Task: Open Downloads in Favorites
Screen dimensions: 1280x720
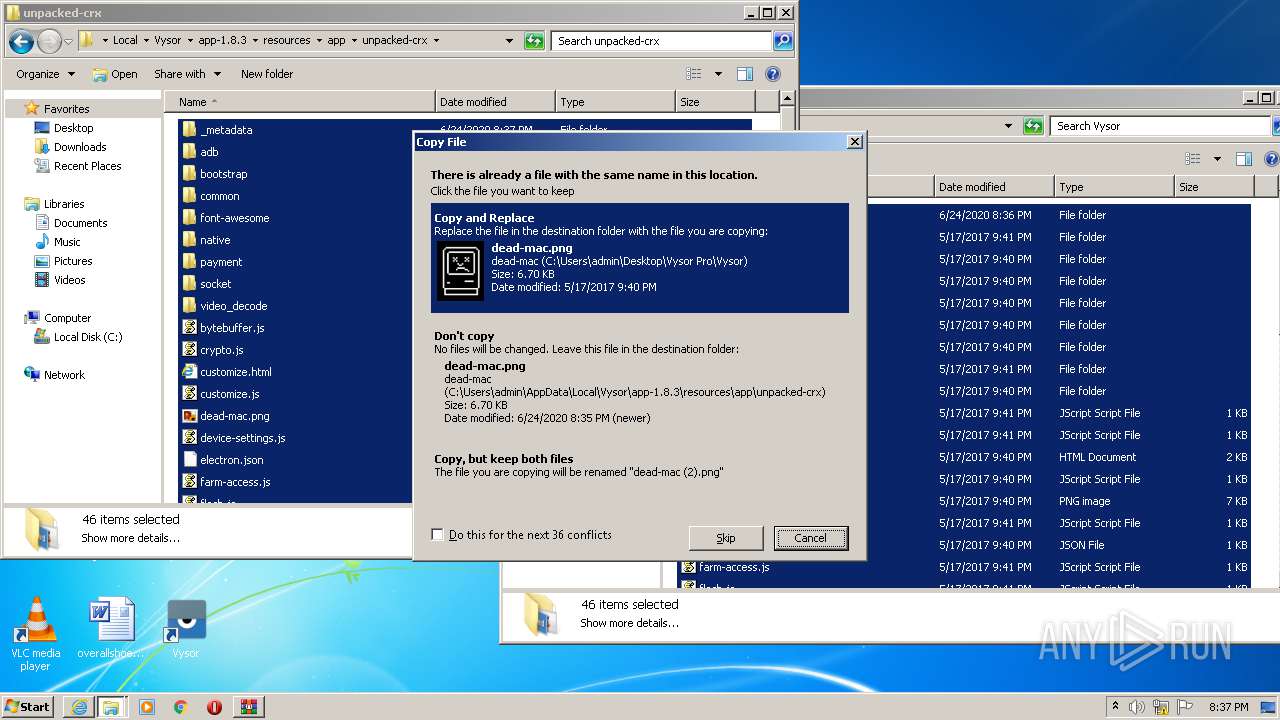Action: point(80,147)
